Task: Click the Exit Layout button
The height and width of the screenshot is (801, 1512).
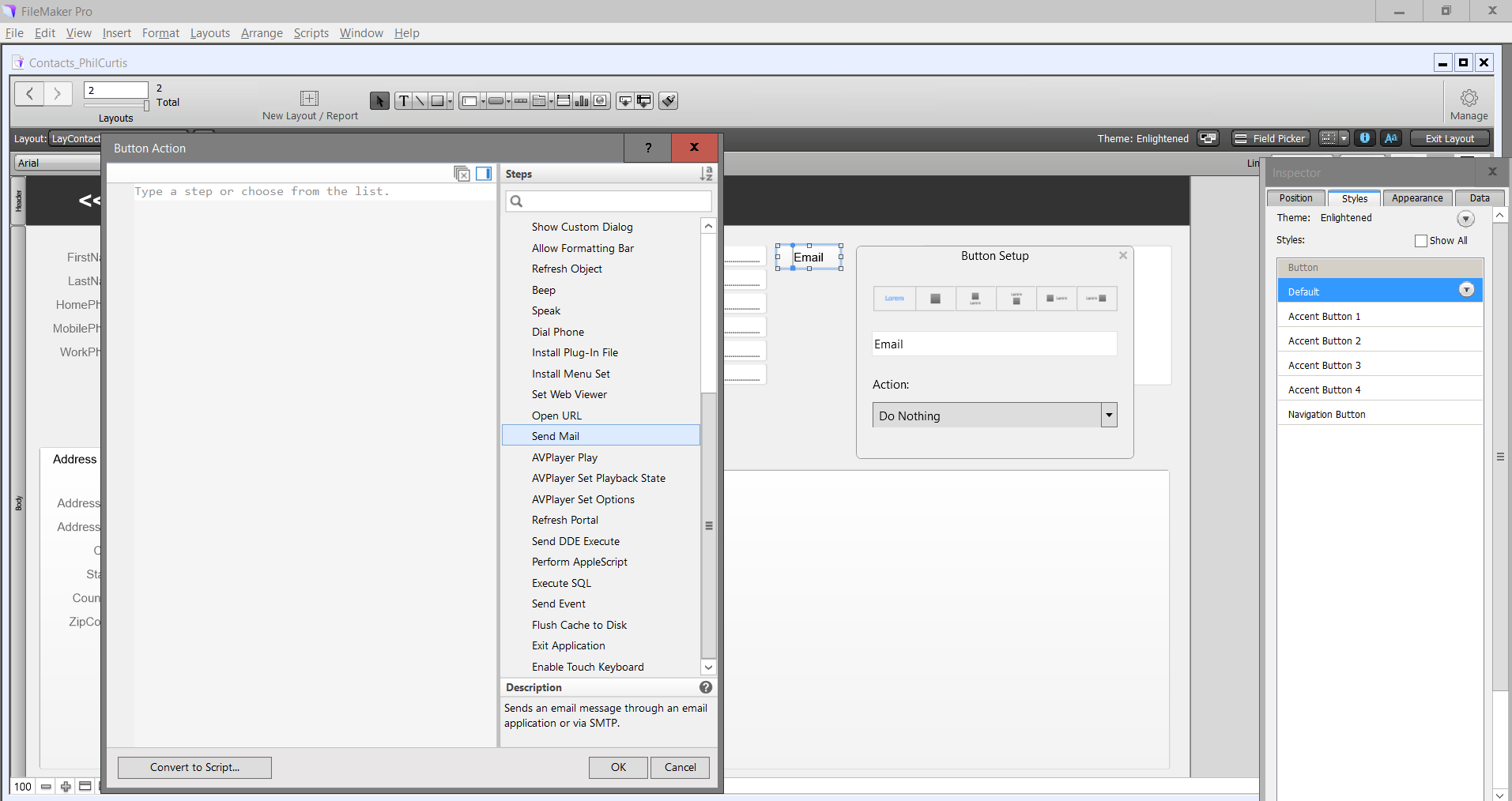Action: click(1450, 138)
